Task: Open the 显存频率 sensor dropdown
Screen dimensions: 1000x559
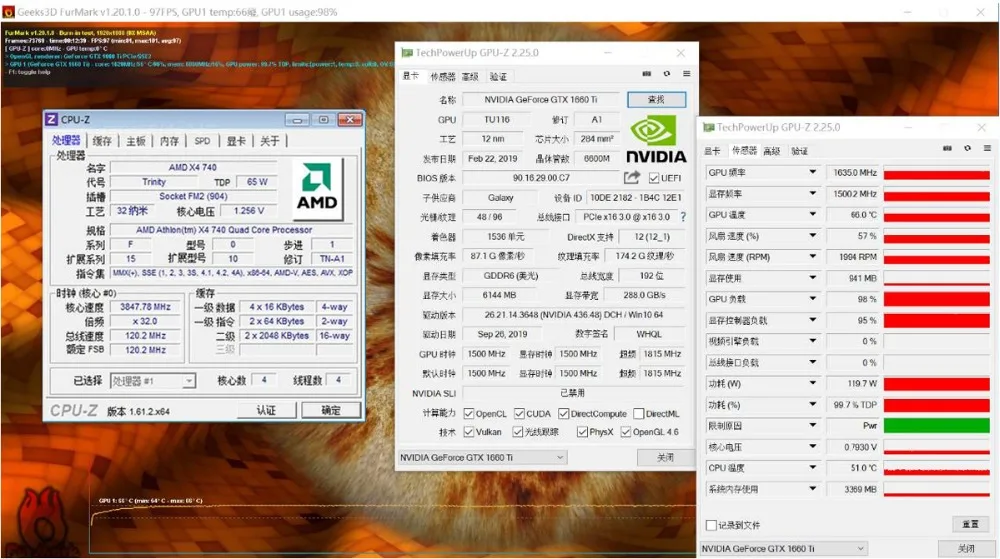Action: (812, 194)
